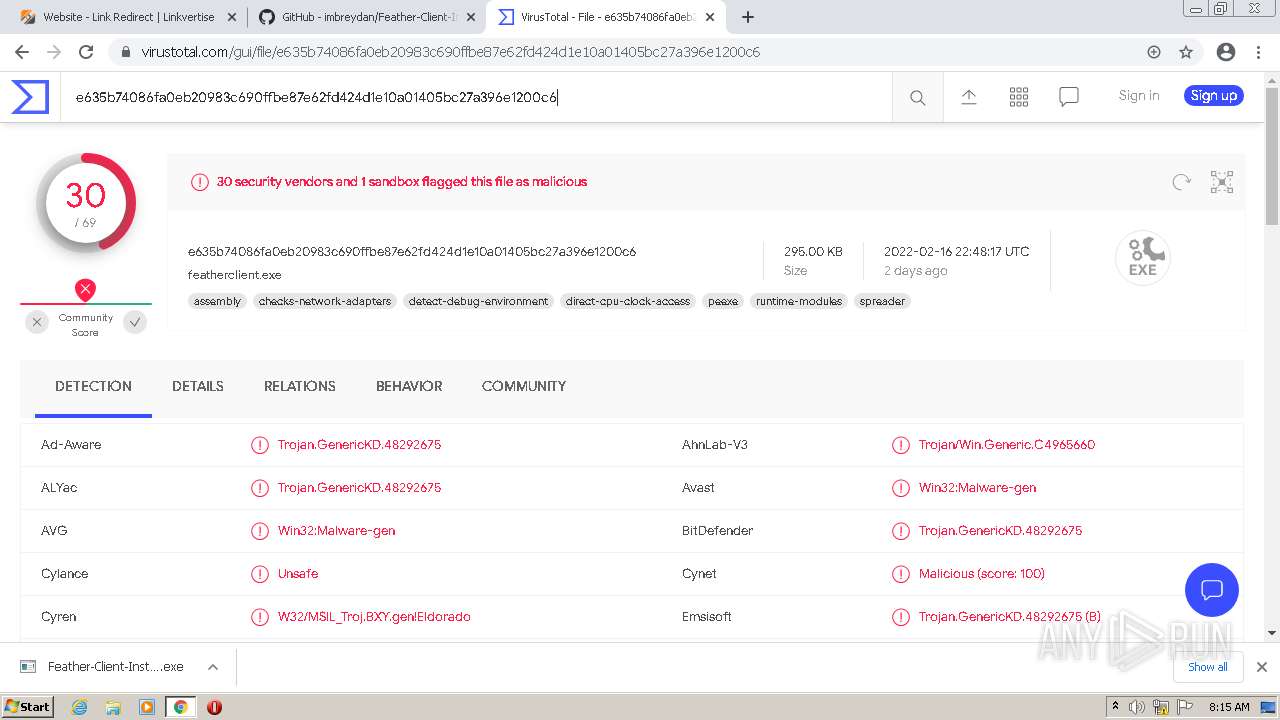Image resolution: width=1280 pixels, height=720 pixels.
Task: Open the upload file icon
Action: point(968,97)
